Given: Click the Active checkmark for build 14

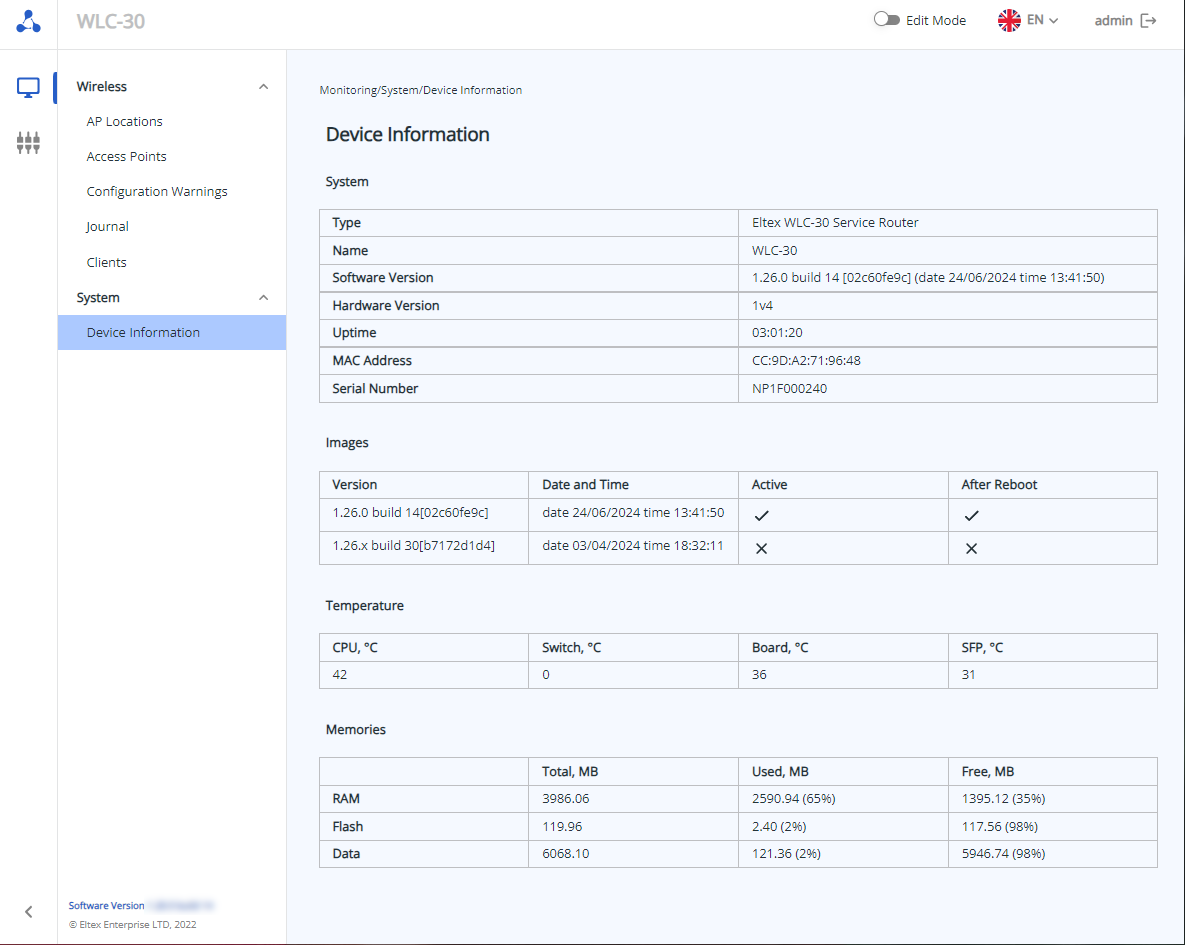Looking at the screenshot, I should (x=761, y=516).
